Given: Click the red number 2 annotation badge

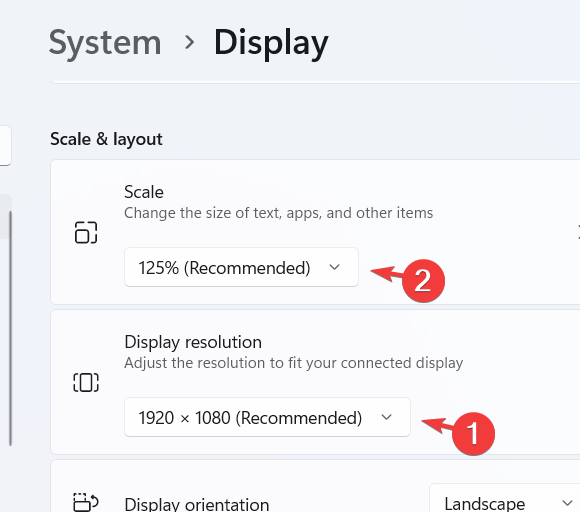Looking at the screenshot, I should coord(423,280).
